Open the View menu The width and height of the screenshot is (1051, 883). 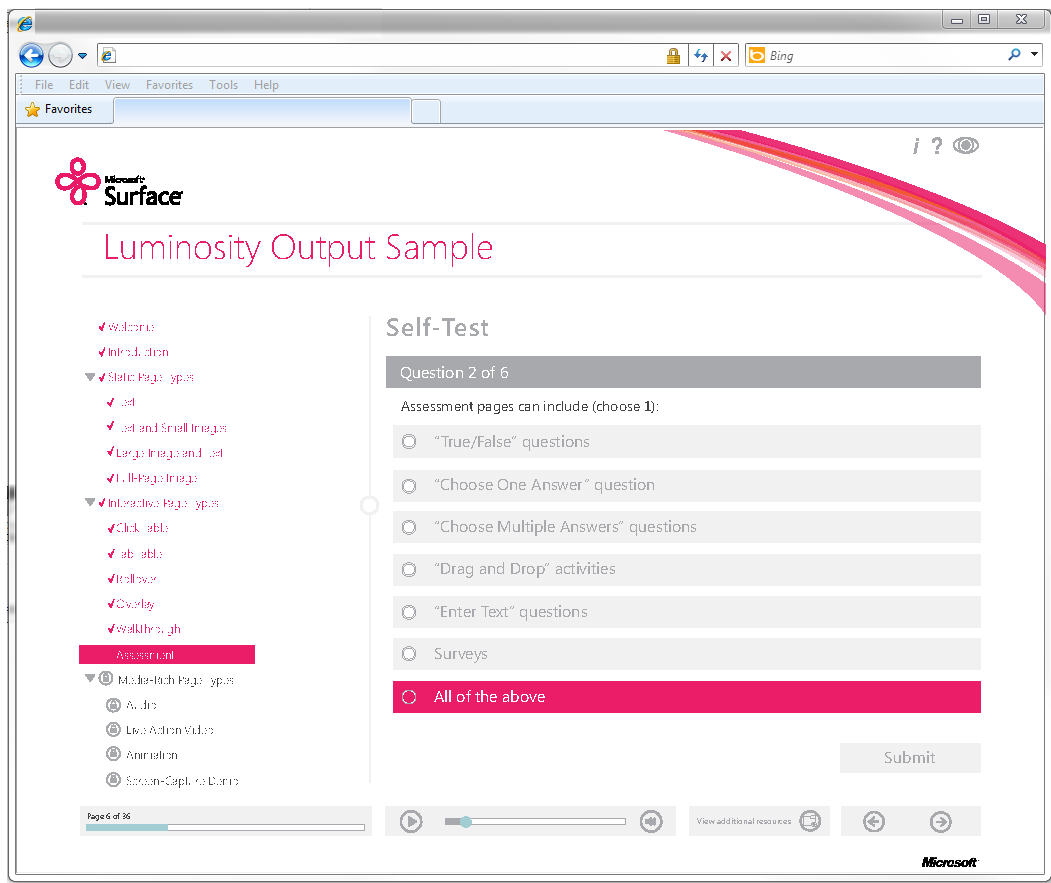pyautogui.click(x=117, y=84)
